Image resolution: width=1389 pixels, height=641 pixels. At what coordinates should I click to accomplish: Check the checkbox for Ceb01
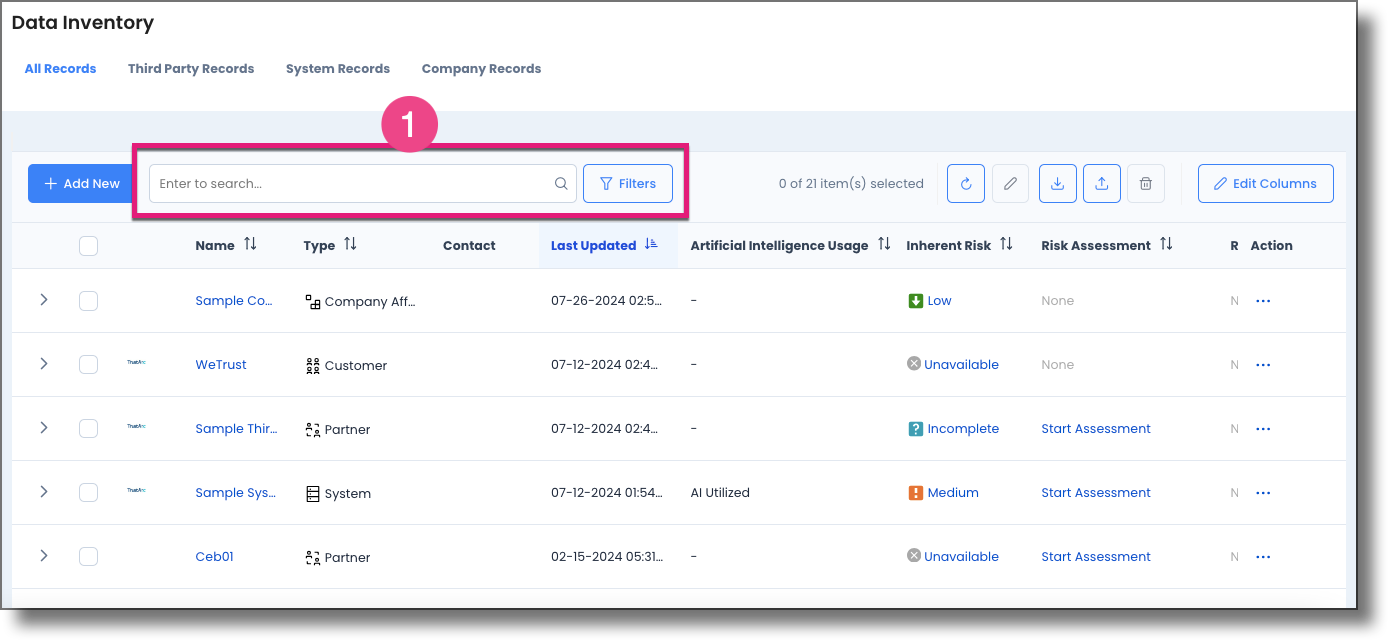coord(88,556)
